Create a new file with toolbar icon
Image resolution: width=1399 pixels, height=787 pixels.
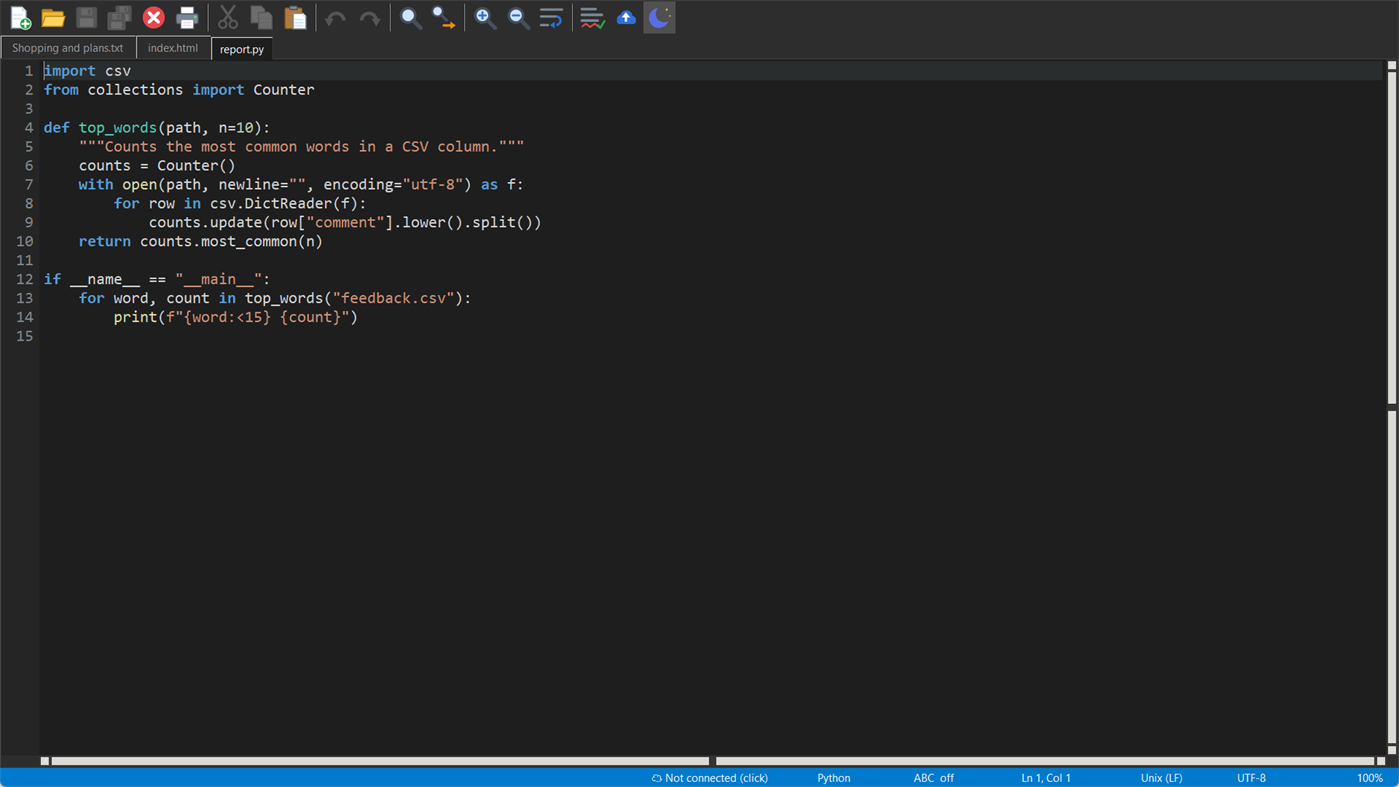pos(20,18)
